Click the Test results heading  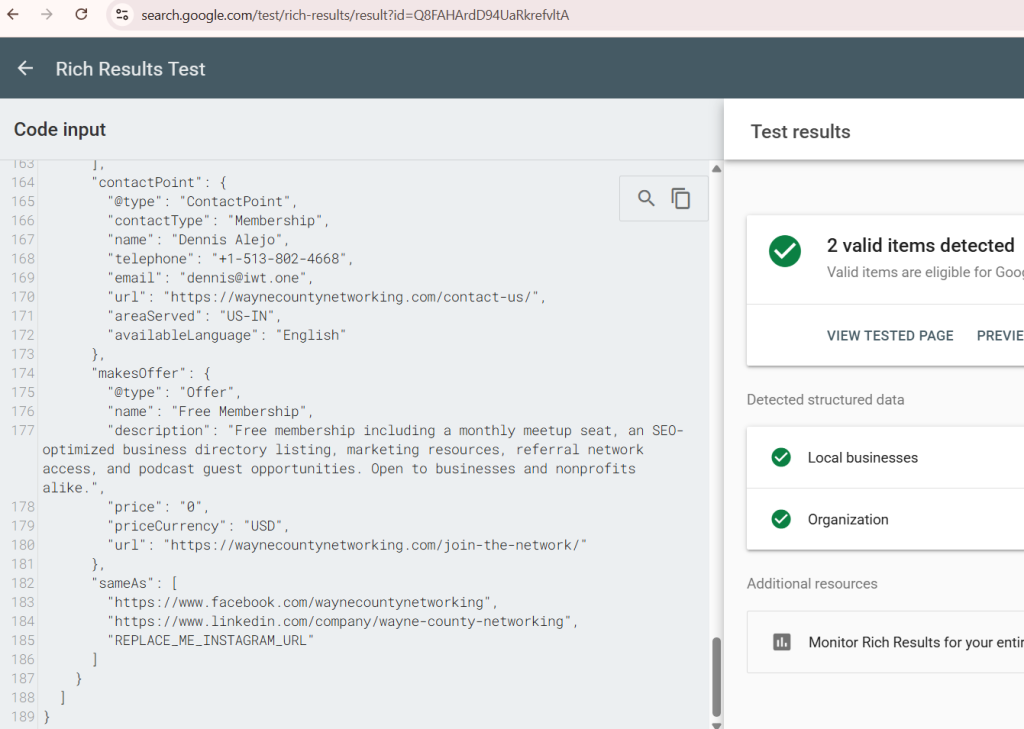point(801,131)
